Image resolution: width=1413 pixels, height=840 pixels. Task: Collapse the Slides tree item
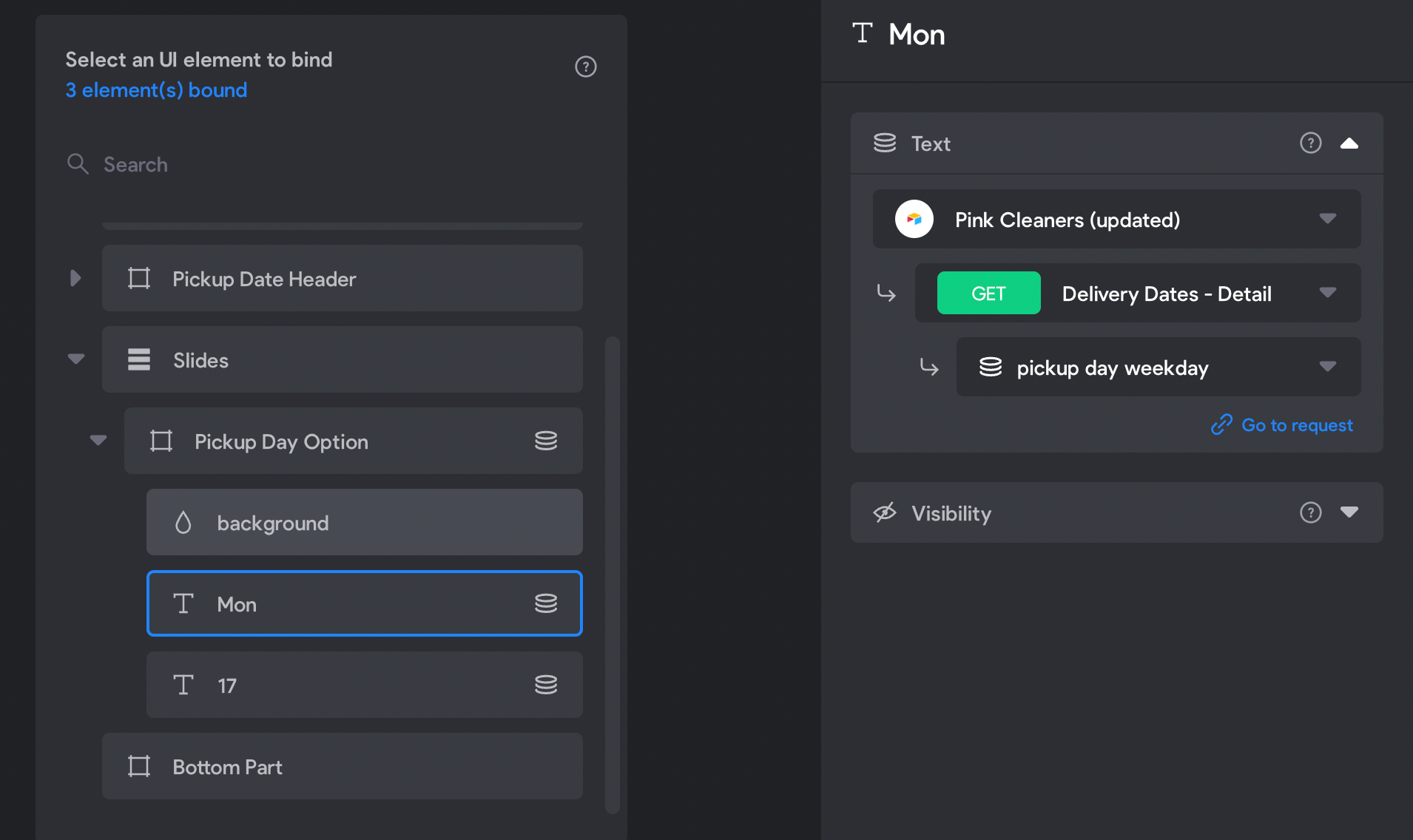[x=75, y=359]
